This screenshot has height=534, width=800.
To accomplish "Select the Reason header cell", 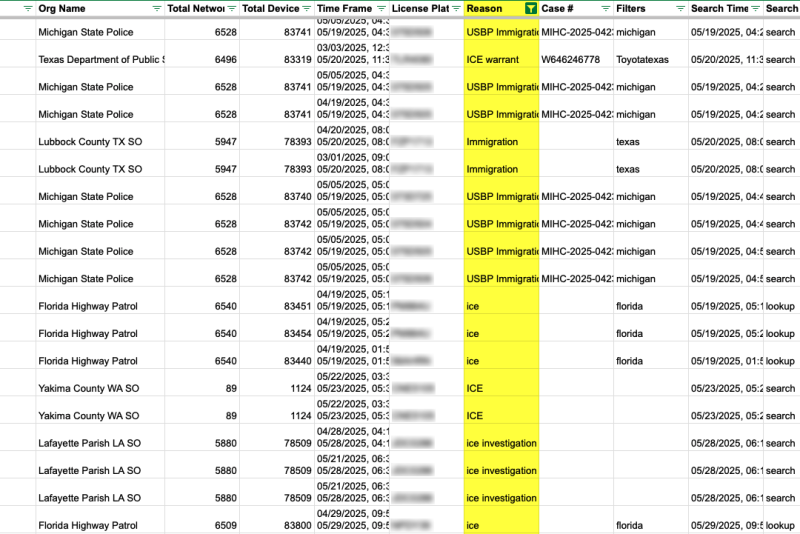I will (502, 9).
